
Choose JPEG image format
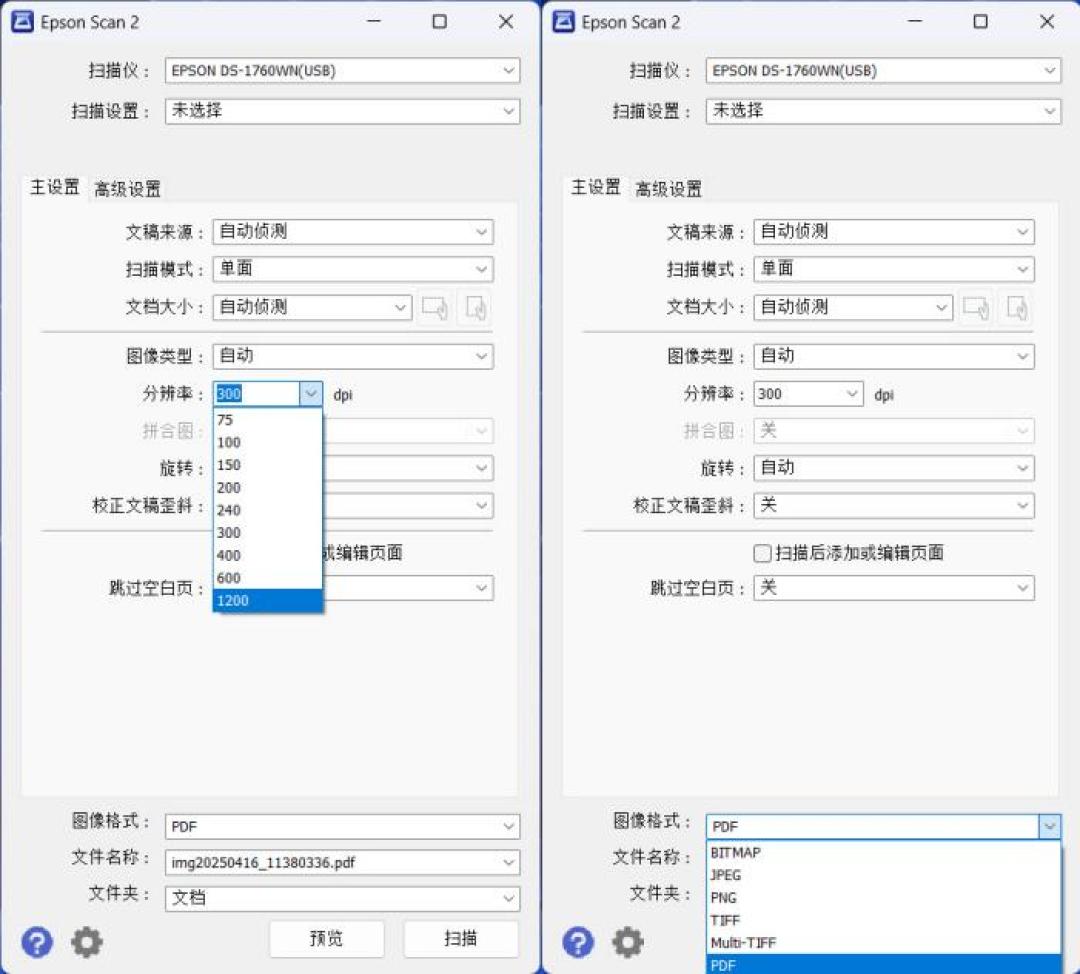(884, 875)
